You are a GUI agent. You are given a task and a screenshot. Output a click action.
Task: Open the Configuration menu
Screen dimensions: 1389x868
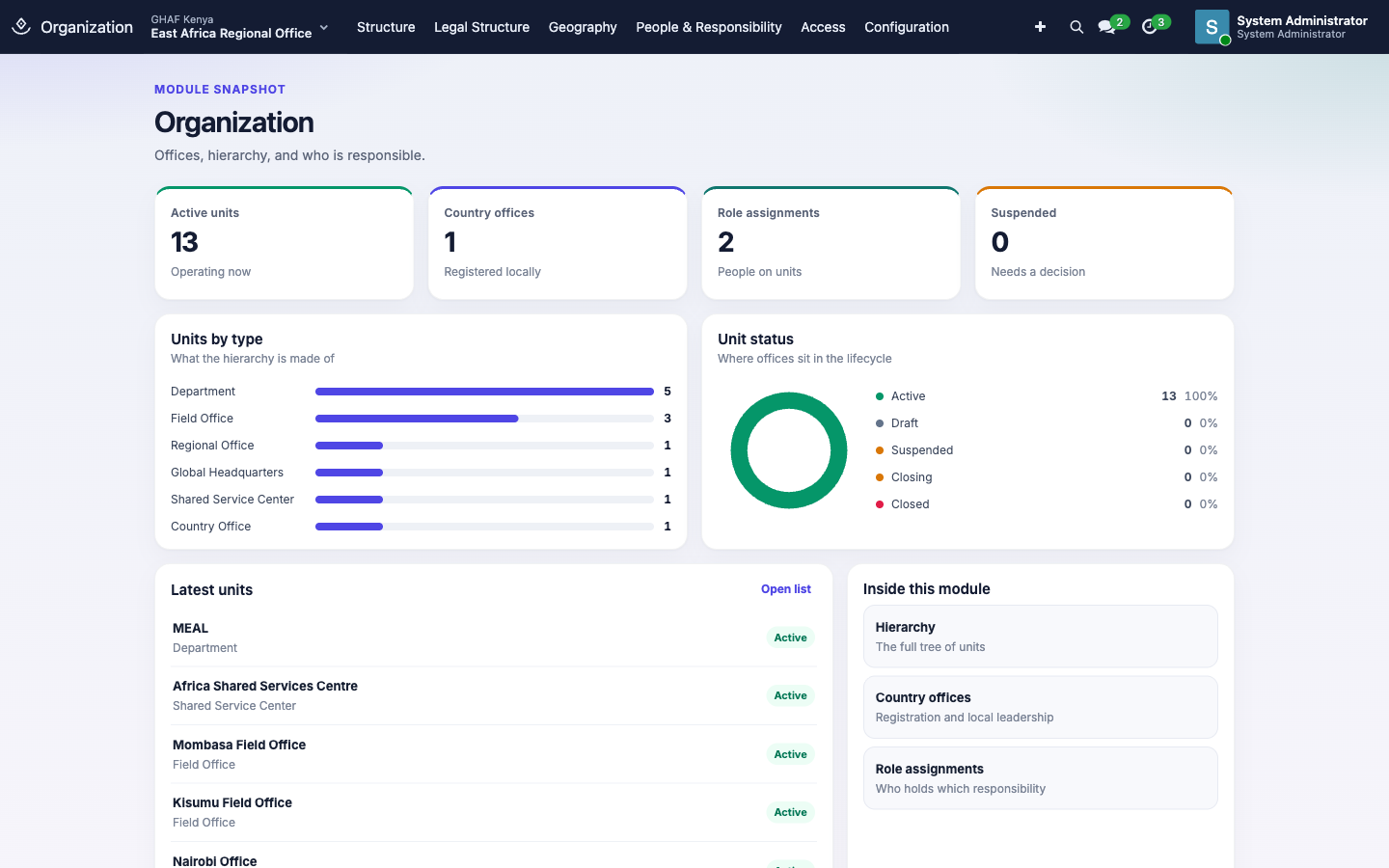click(907, 27)
